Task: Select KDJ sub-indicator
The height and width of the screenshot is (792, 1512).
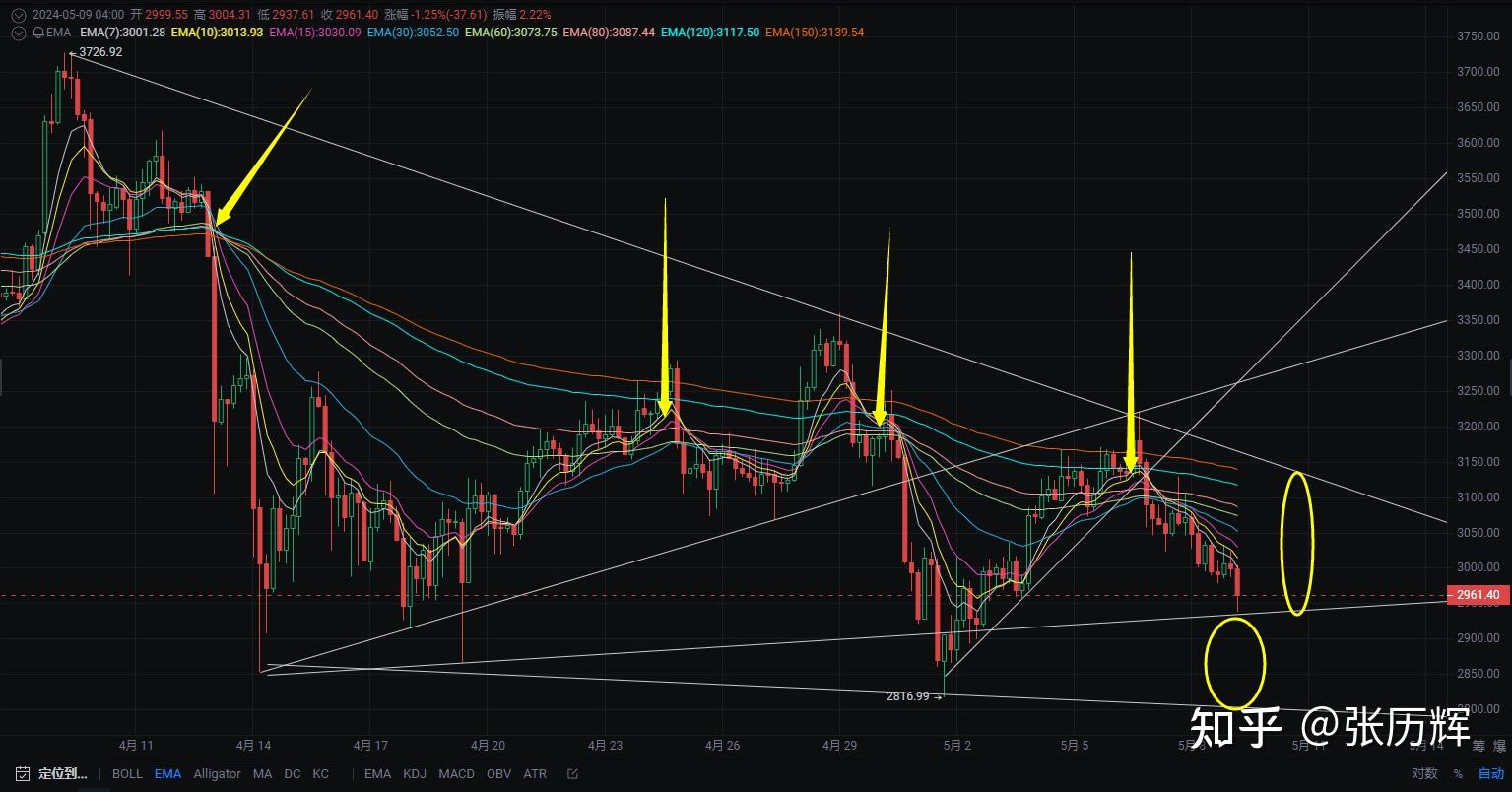Action: pos(413,774)
